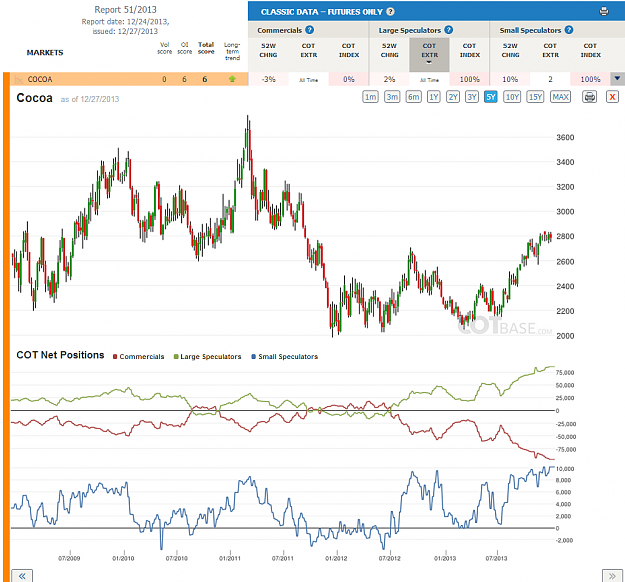This screenshot has height=582, width=625.
Task: Open the Large Speculators help icon
Action: coord(448,30)
